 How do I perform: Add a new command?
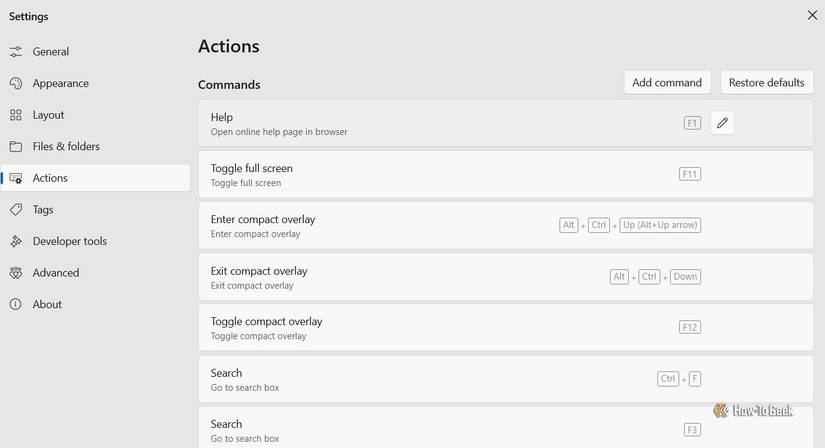pyautogui.click(x=667, y=83)
